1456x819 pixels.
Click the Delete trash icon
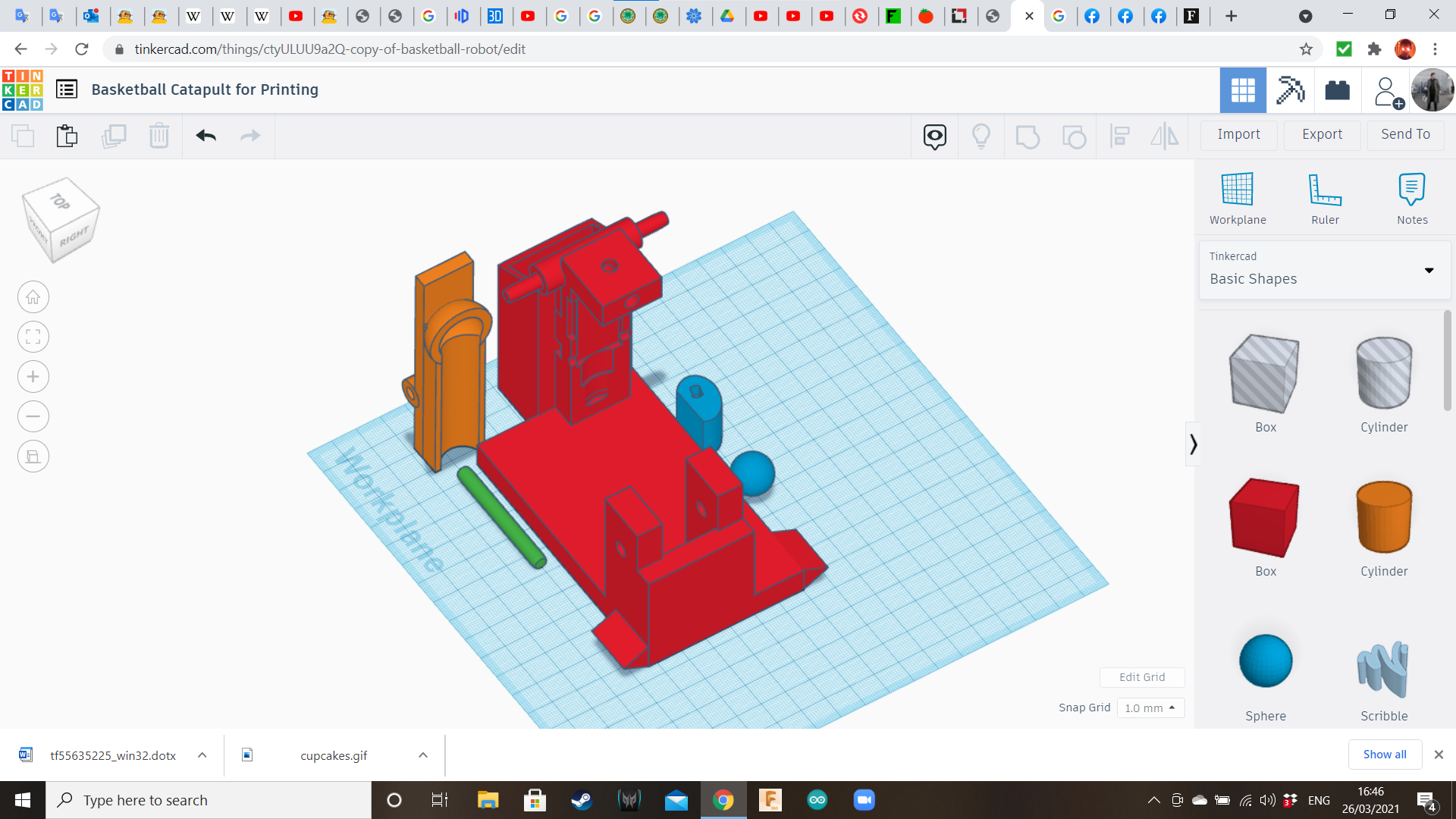pos(159,136)
